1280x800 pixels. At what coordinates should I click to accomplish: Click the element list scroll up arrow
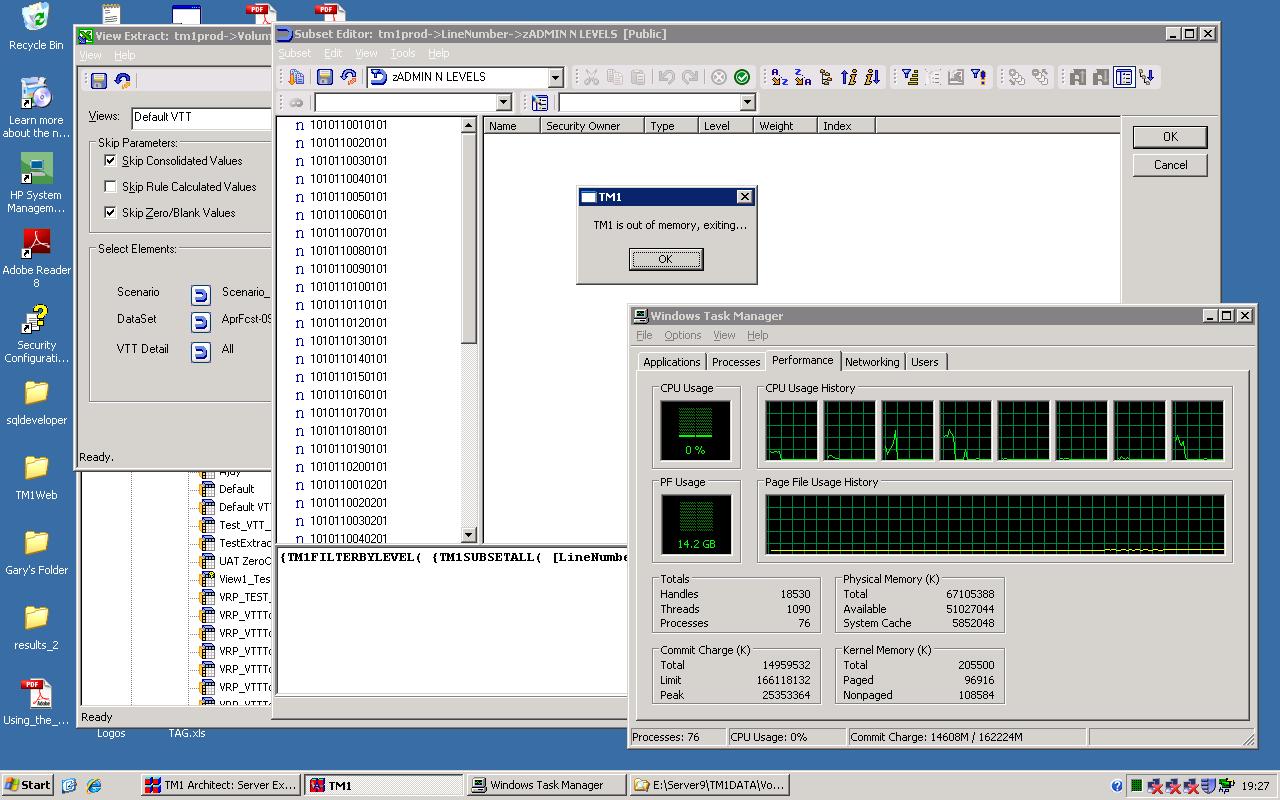[x=468, y=125]
